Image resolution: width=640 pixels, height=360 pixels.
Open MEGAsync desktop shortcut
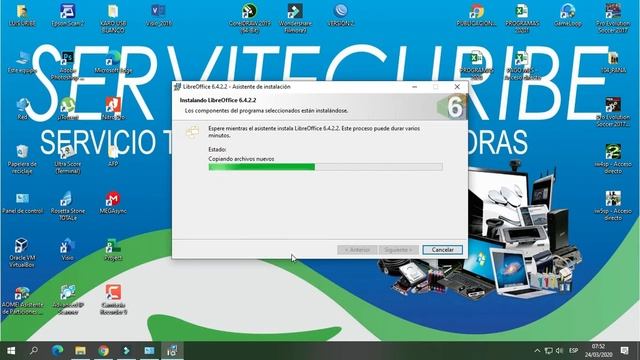(113, 203)
